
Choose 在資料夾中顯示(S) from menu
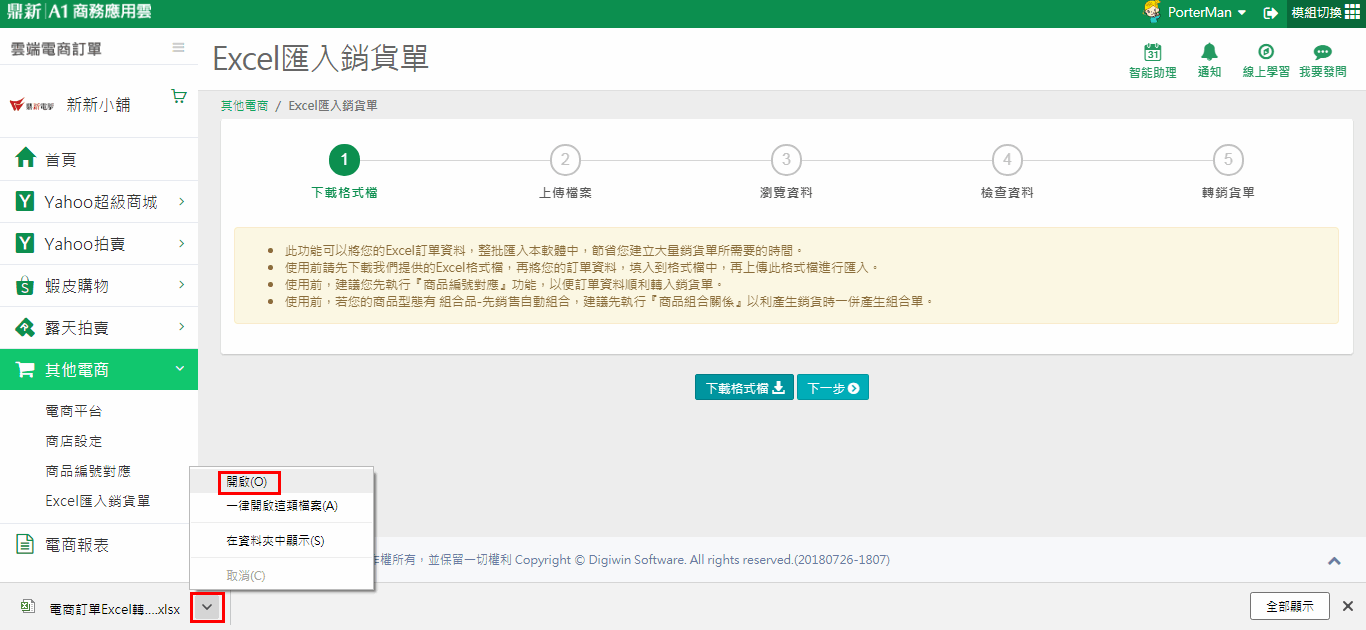[x=275, y=541]
